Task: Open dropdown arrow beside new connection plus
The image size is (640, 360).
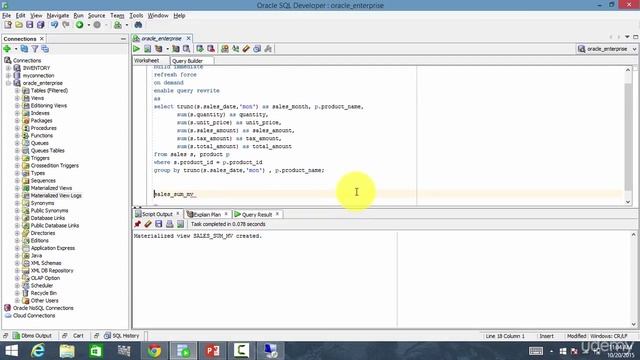Action: [x=16, y=49]
